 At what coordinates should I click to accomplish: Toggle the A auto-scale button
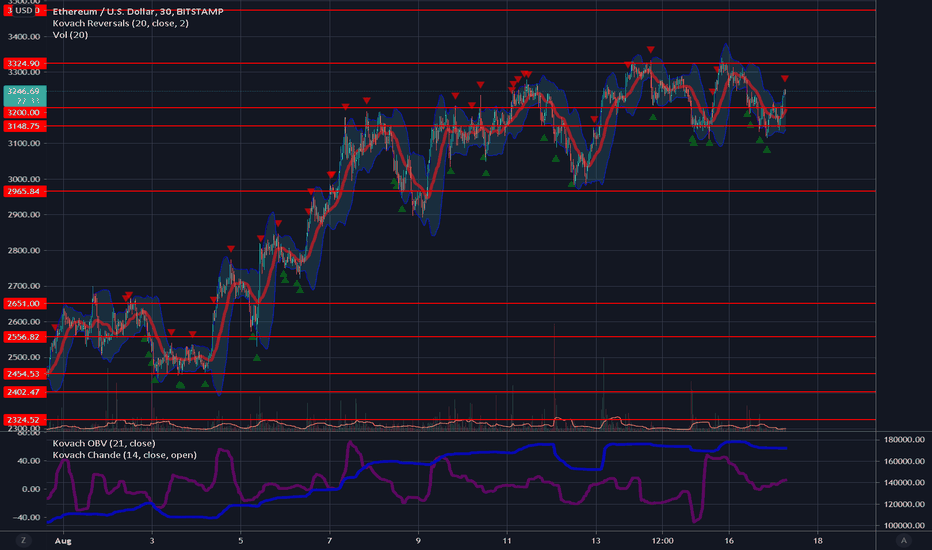coord(903,540)
